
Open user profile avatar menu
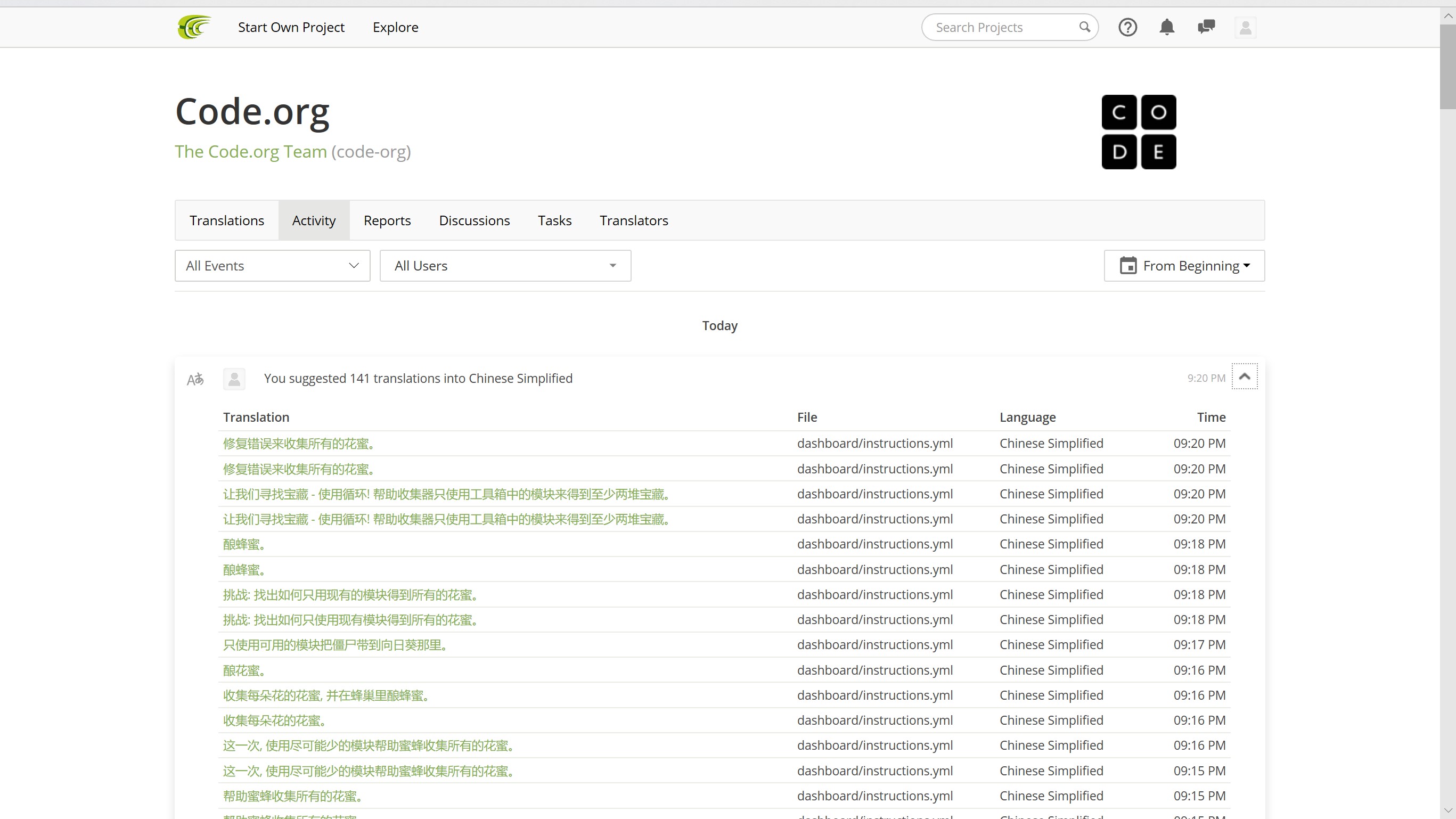click(x=1245, y=27)
